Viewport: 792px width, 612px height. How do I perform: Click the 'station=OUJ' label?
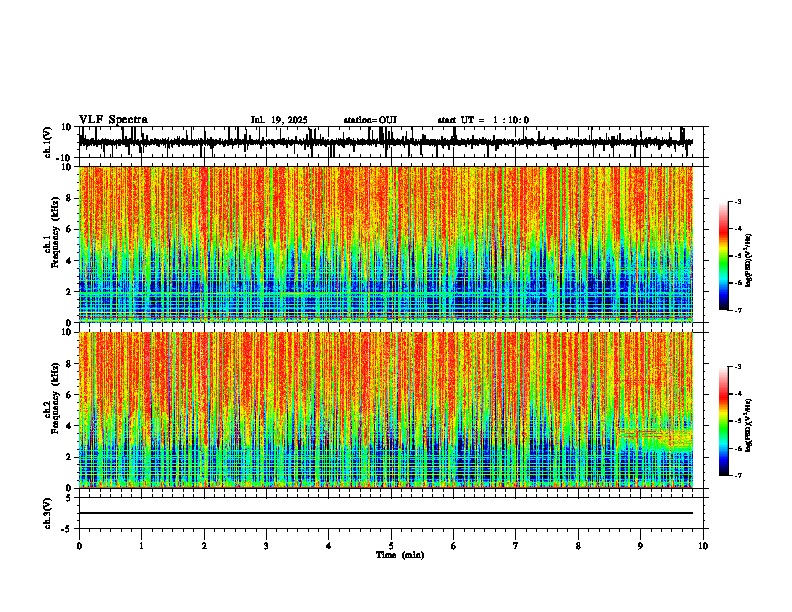tap(370, 120)
